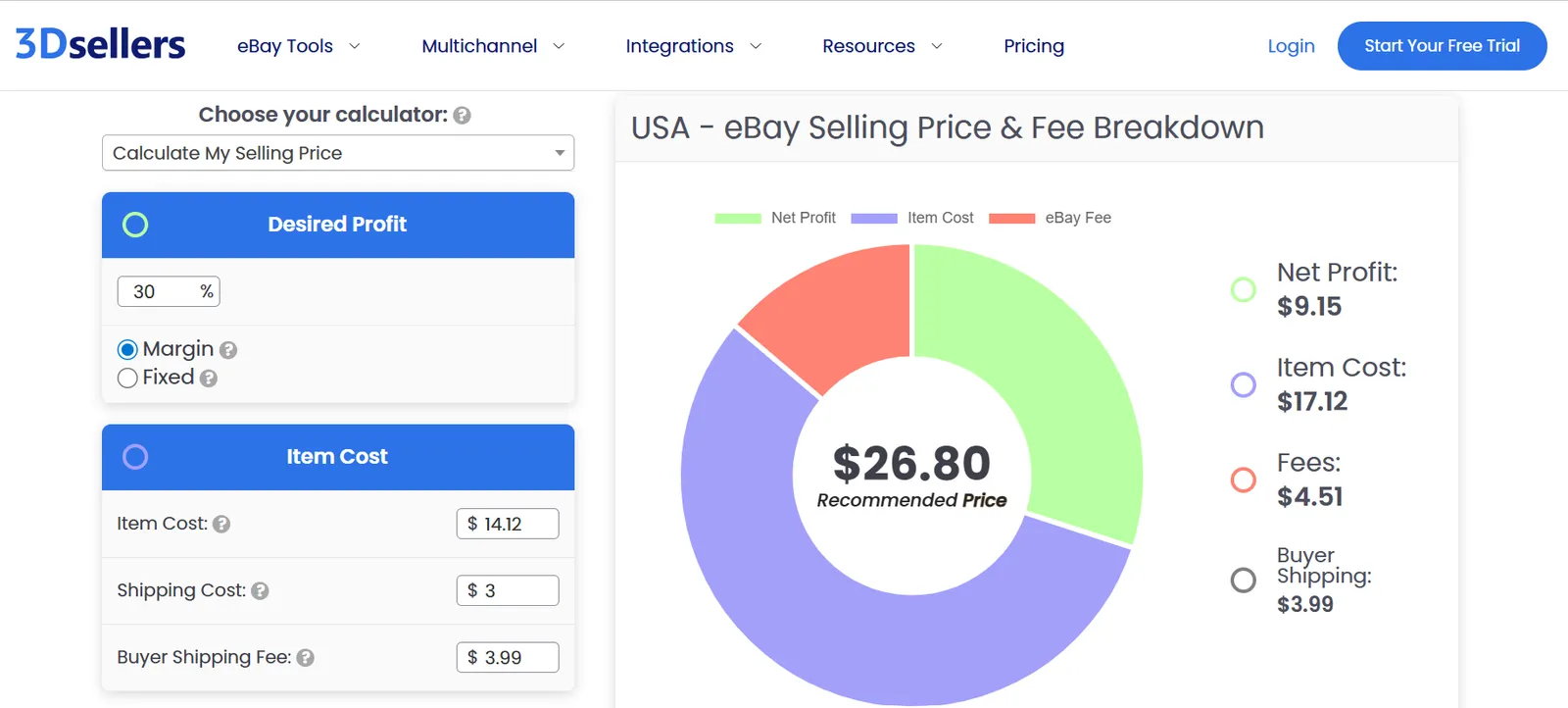Open the help tooltip beside Choose your calculator
This screenshot has width=1568, height=708.
462,115
